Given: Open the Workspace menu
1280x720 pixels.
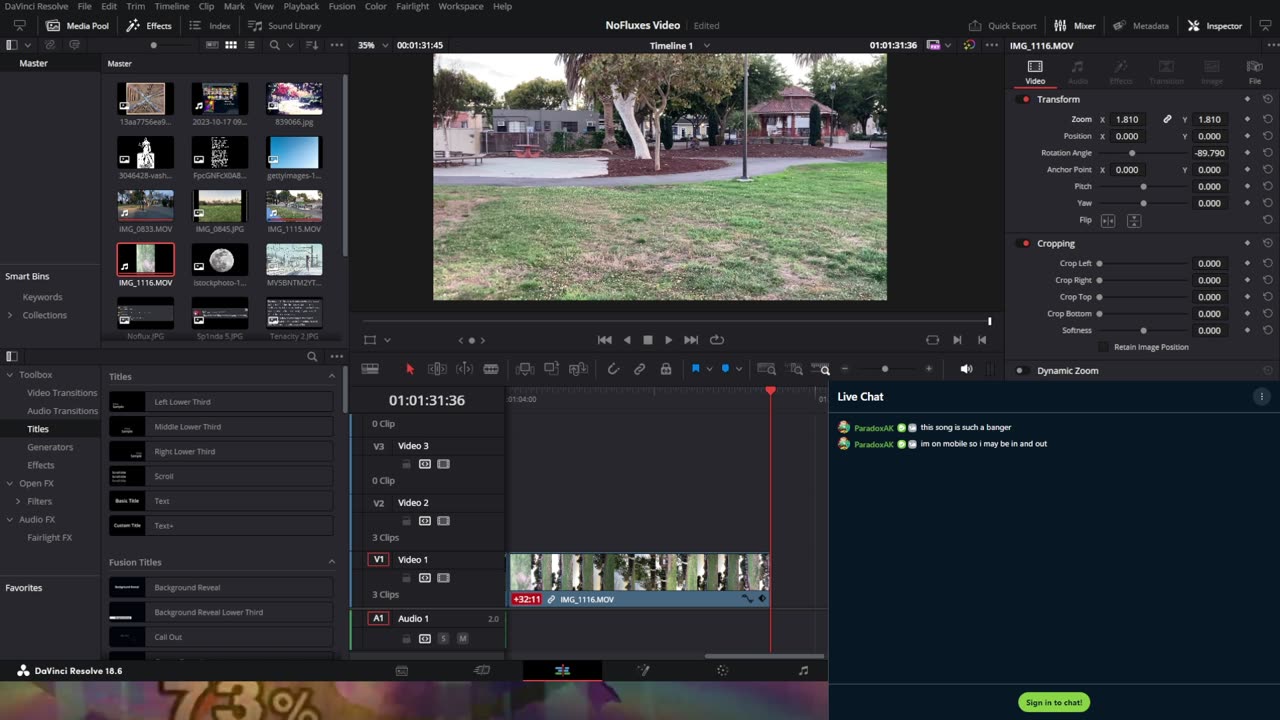Looking at the screenshot, I should click(x=461, y=6).
